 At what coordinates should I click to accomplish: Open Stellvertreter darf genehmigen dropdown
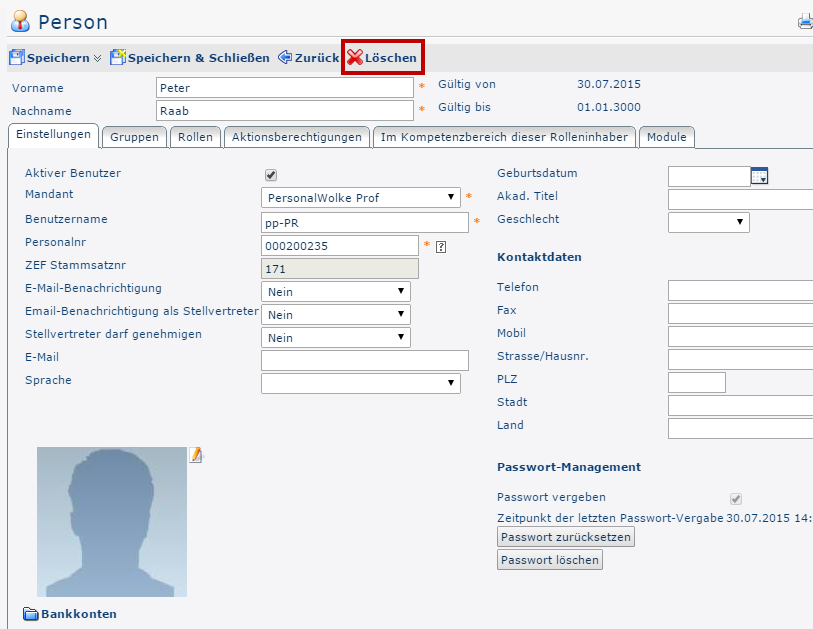(336, 338)
